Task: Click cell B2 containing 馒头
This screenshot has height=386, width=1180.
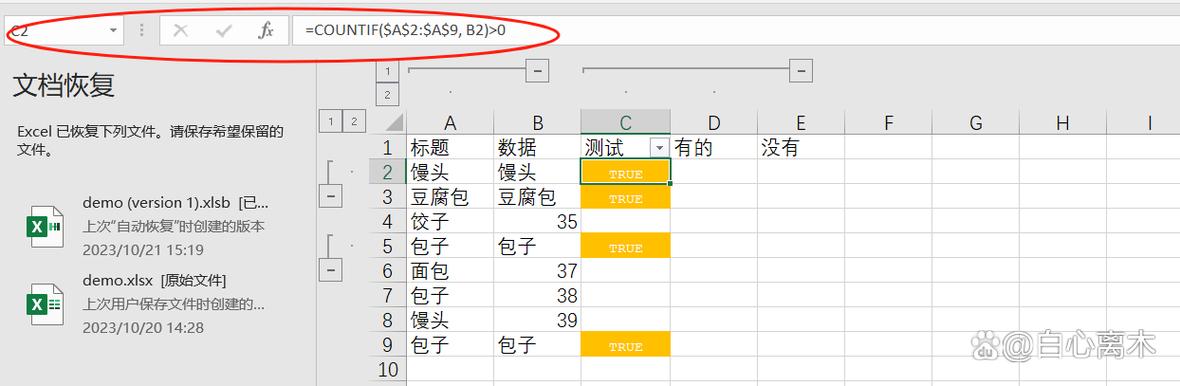Action: point(537,172)
